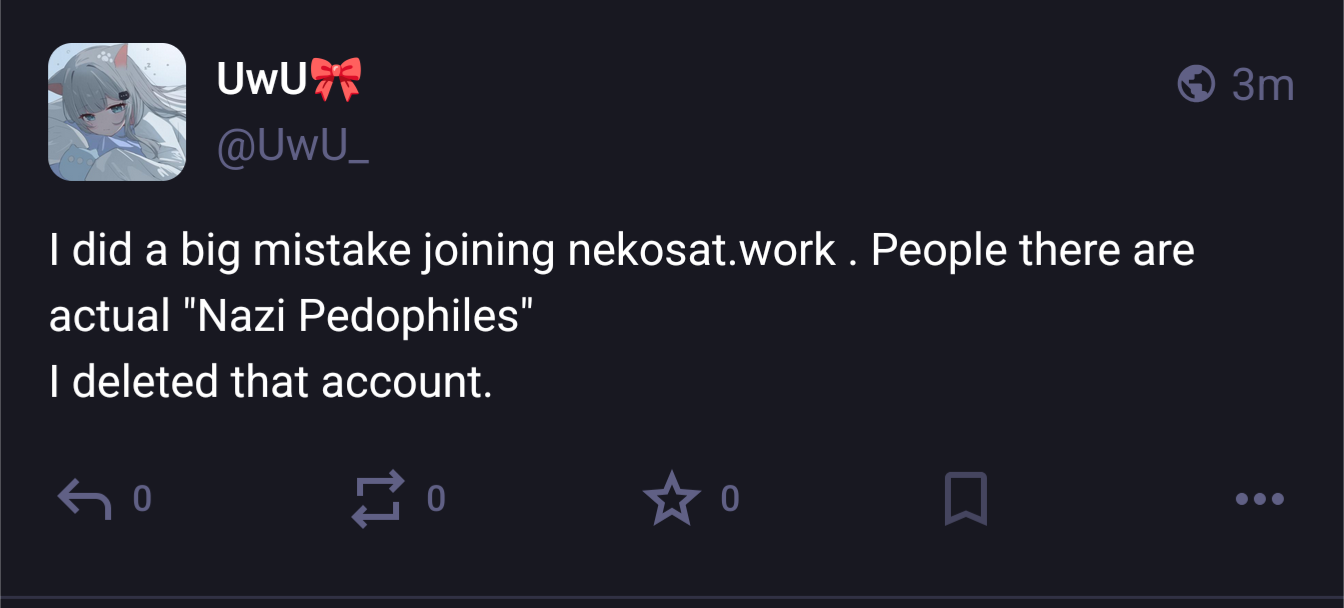1344x608 pixels.
Task: Boost this post with the repeat arrows
Action: coord(378,499)
